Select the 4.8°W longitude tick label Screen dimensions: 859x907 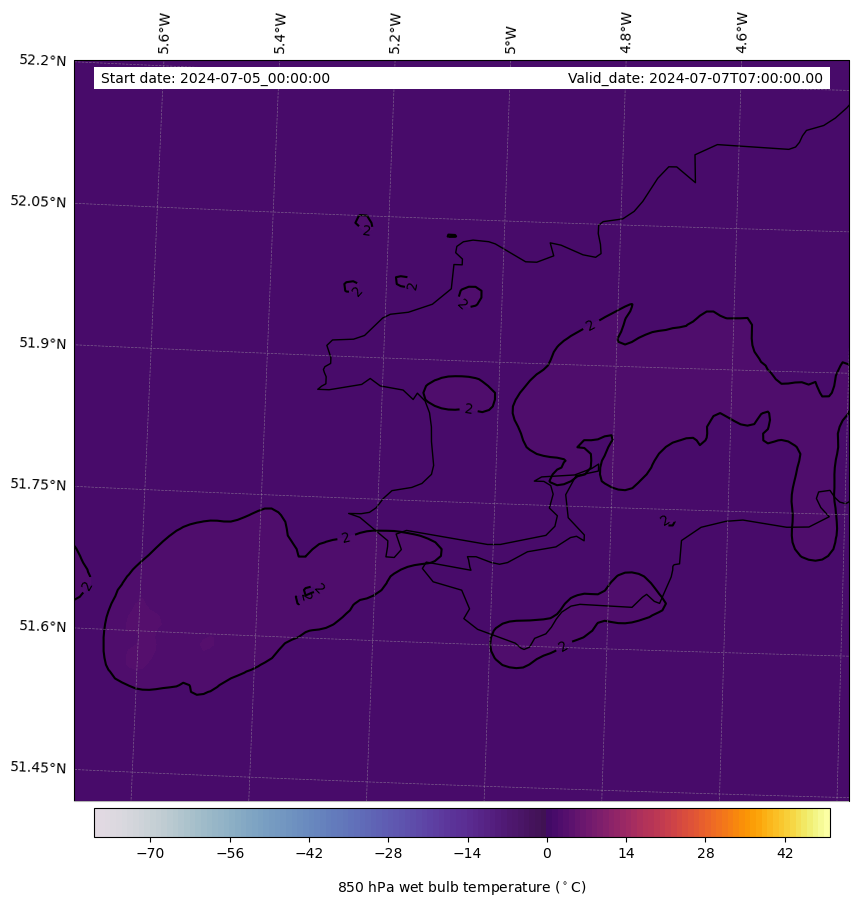click(626, 33)
